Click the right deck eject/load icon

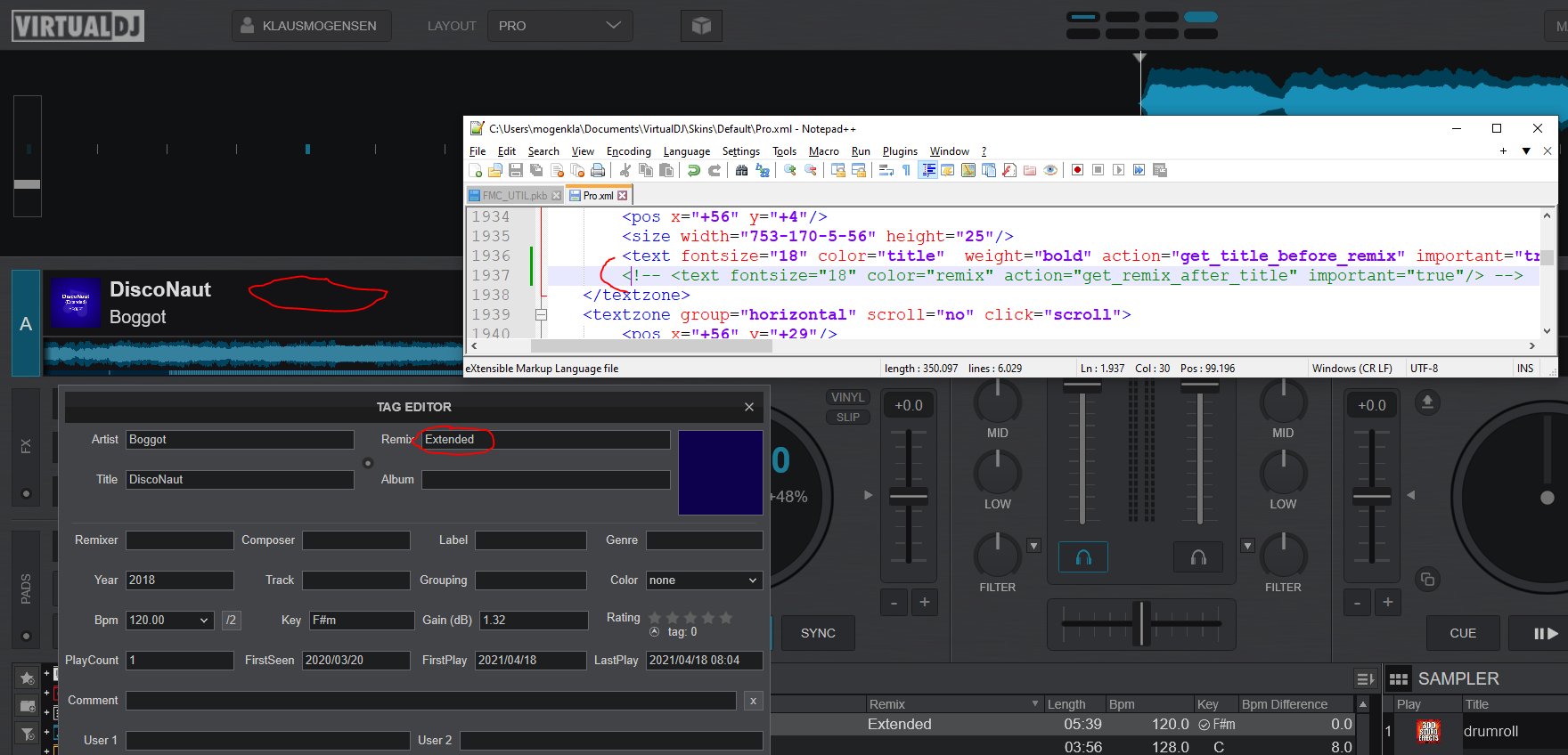point(1427,402)
